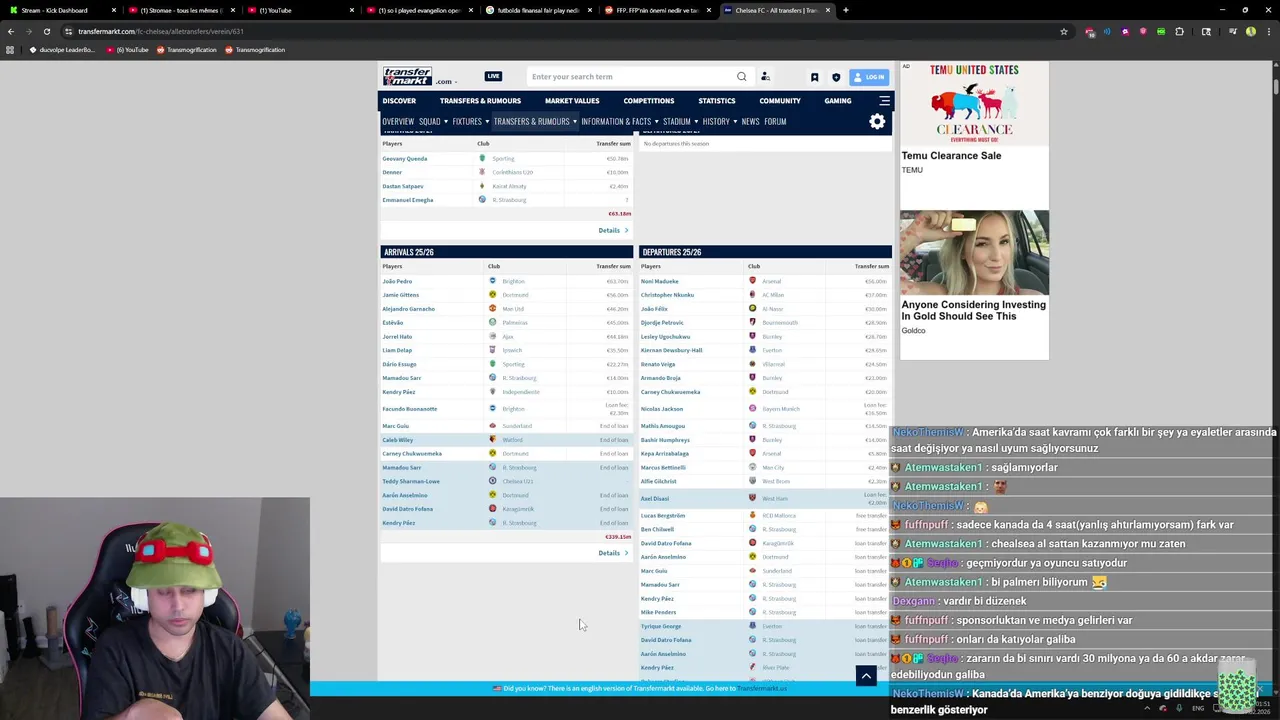Click Everton crest next to Kiernan Dewsbury-Hall
This screenshot has width=1280, height=720.
tap(753, 350)
